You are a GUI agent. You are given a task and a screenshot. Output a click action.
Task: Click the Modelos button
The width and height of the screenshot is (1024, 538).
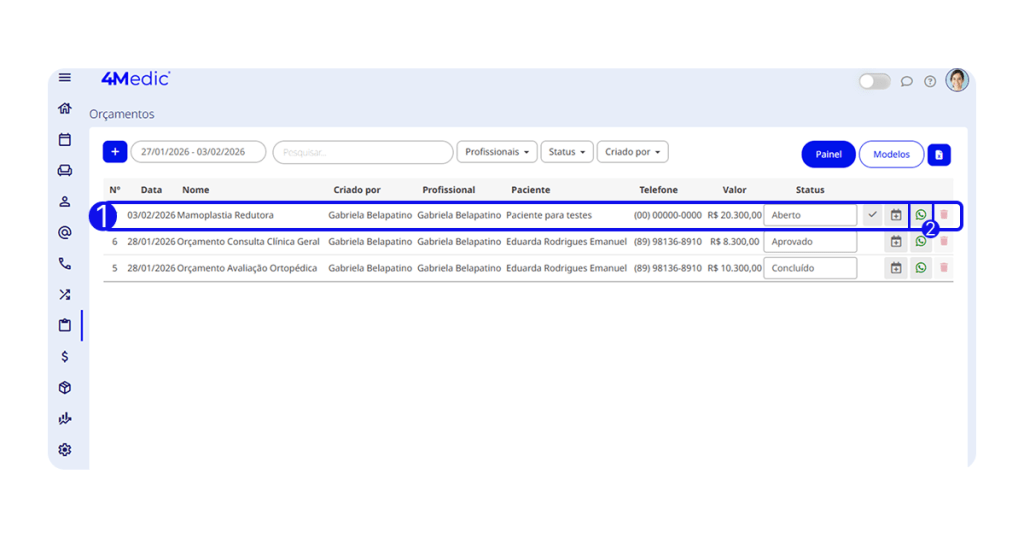891,154
